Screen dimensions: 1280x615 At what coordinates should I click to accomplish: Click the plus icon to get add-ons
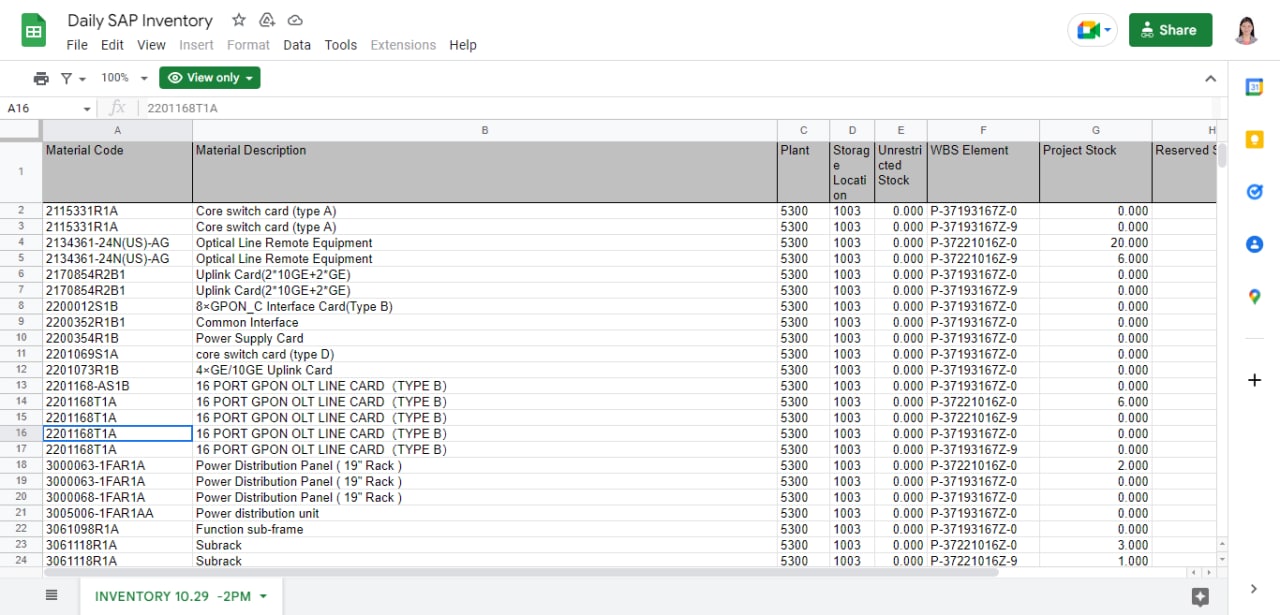pyautogui.click(x=1254, y=380)
